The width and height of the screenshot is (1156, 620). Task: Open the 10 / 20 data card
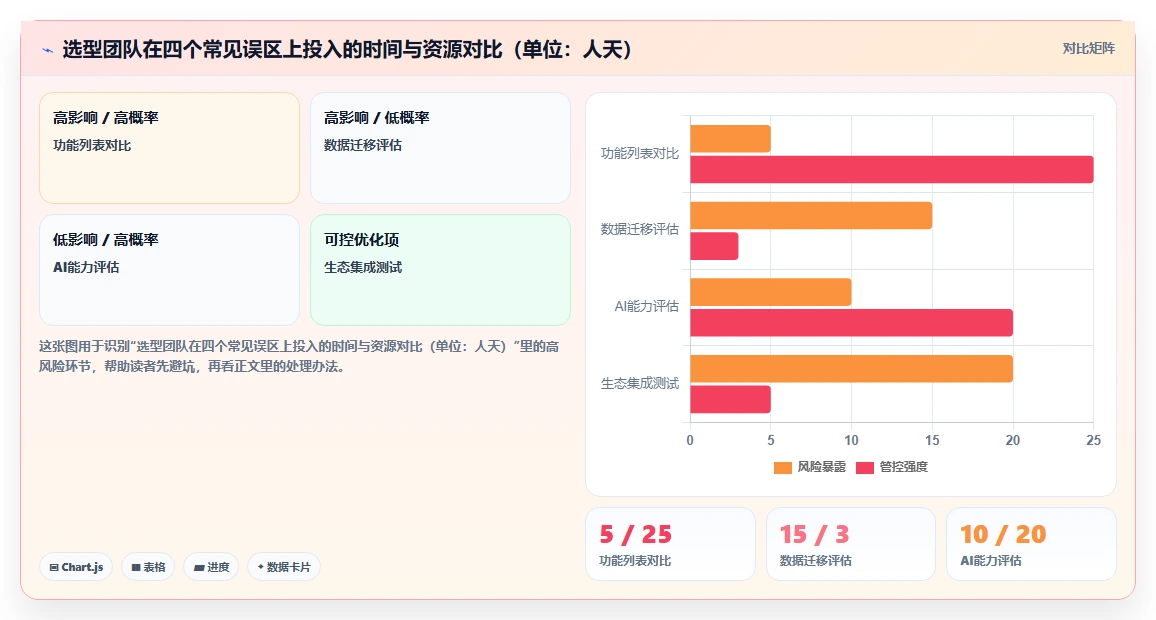click(x=1031, y=544)
